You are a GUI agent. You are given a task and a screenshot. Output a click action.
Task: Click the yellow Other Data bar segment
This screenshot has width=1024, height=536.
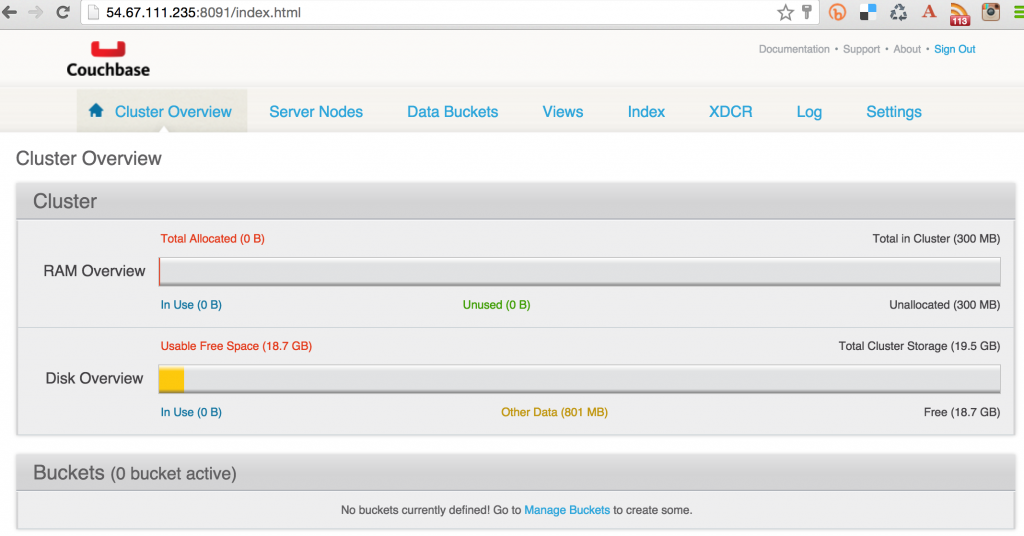point(172,379)
